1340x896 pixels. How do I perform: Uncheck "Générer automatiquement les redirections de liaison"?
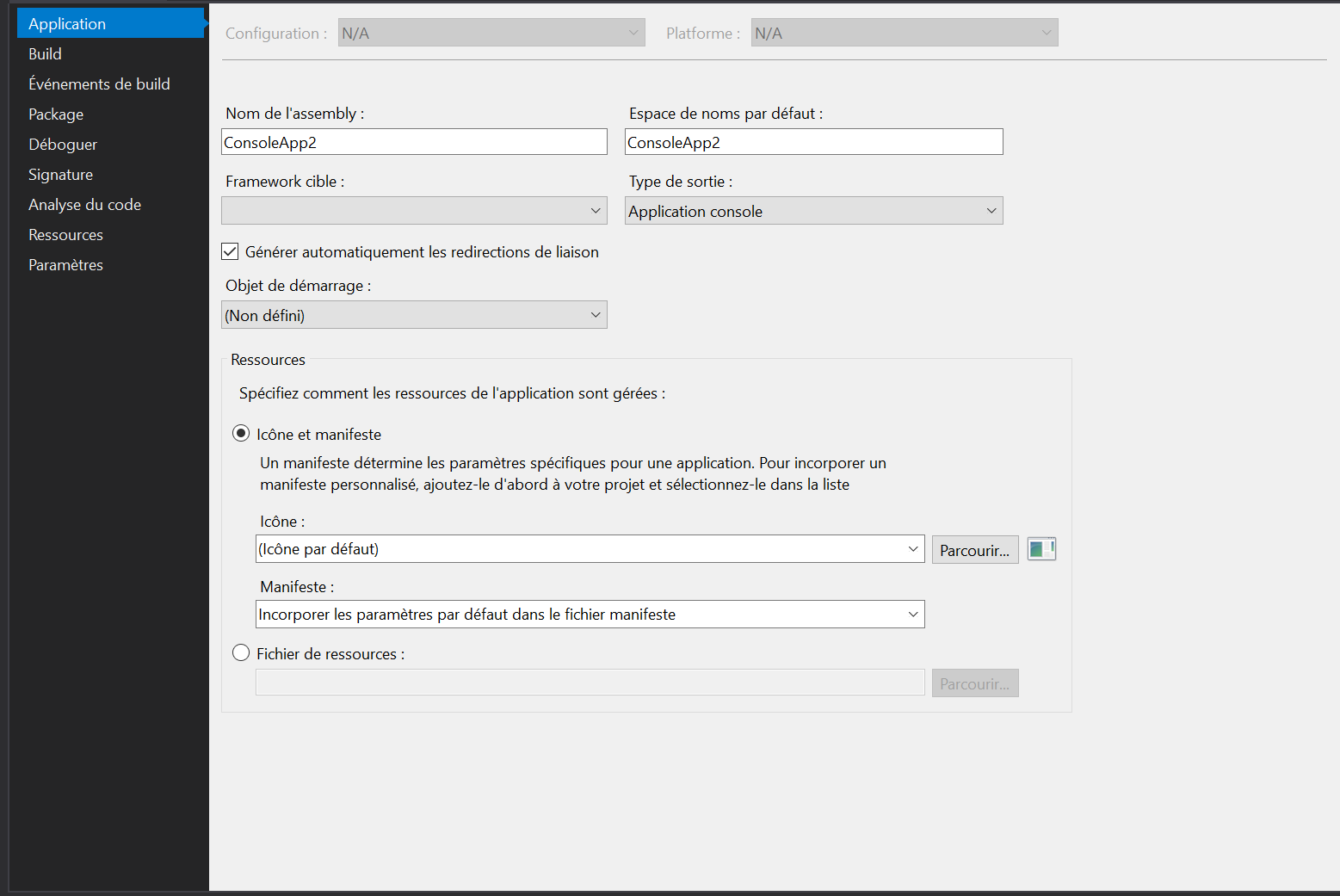230,250
